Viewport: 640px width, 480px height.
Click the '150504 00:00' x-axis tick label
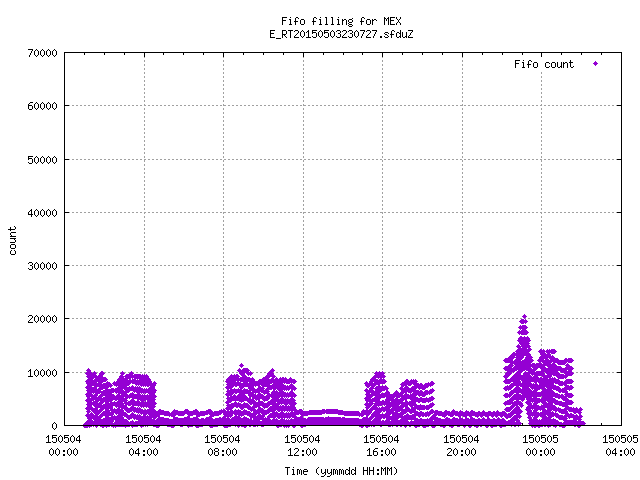tap(63, 446)
